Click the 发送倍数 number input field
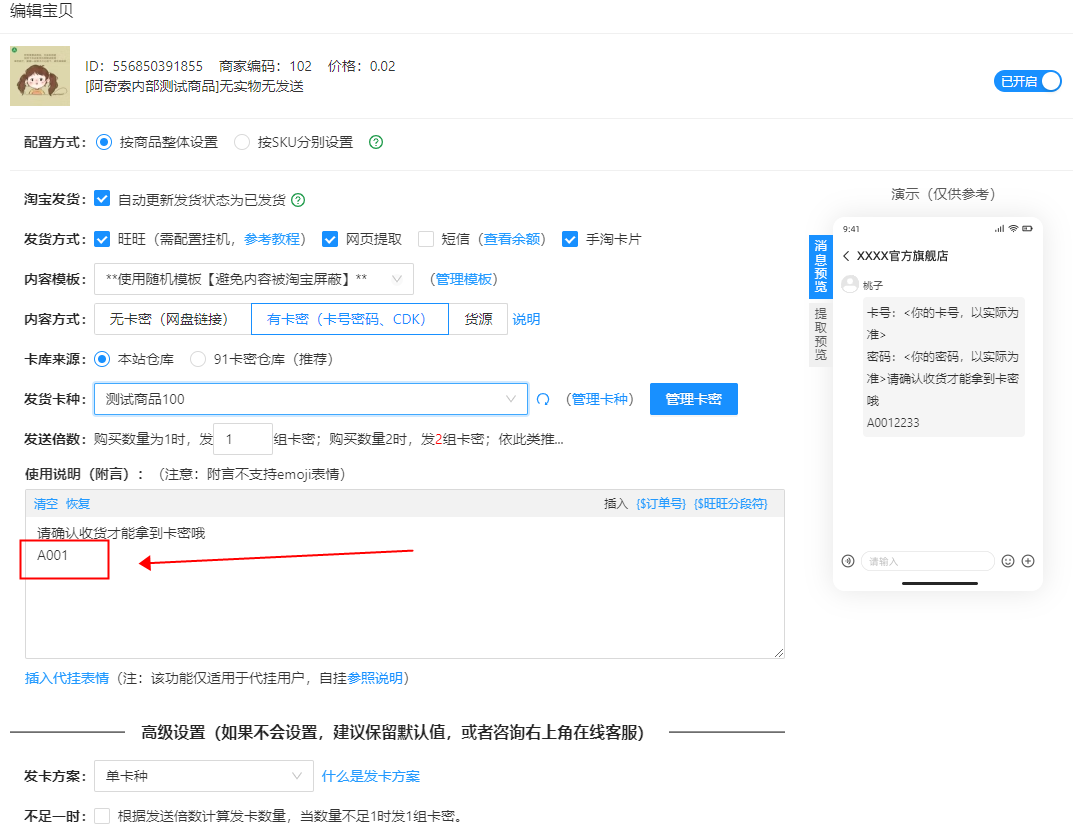This screenshot has height=837, width=1073. tap(243, 439)
